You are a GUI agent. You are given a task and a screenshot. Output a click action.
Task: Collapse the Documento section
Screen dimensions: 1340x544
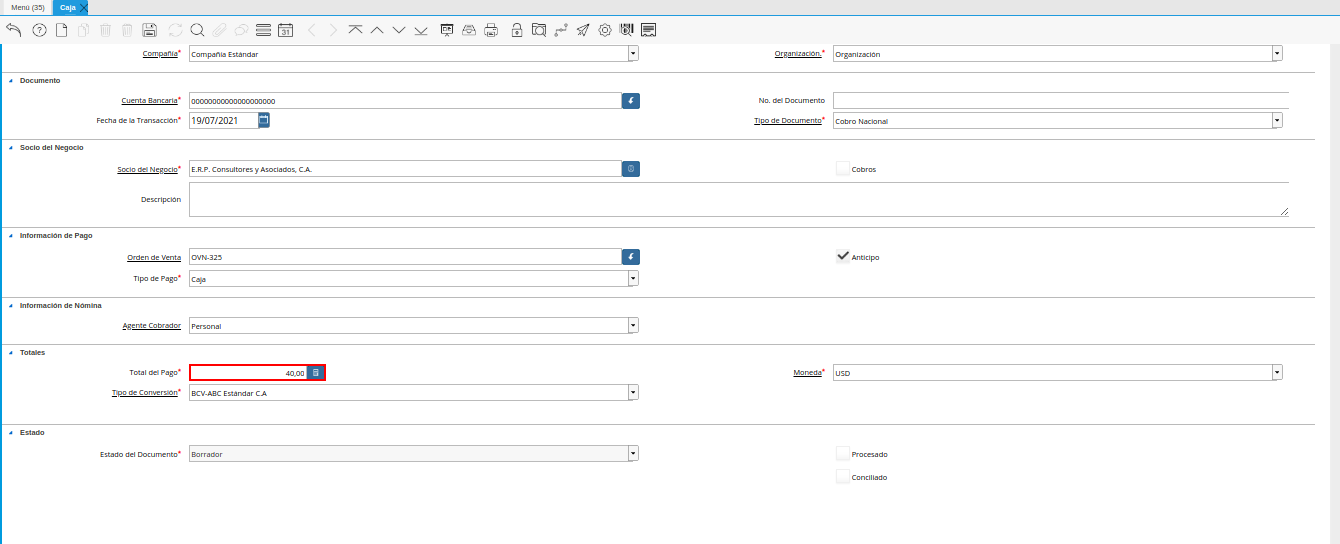(11, 80)
